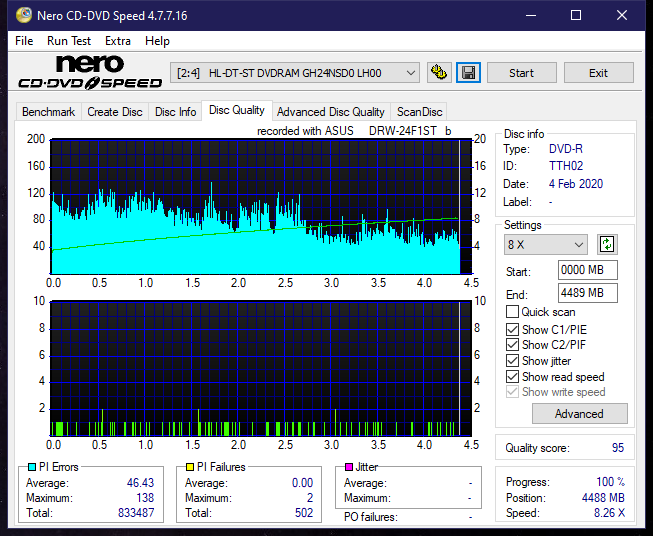Open the Run Test menu
The image size is (653, 536).
(x=69, y=41)
